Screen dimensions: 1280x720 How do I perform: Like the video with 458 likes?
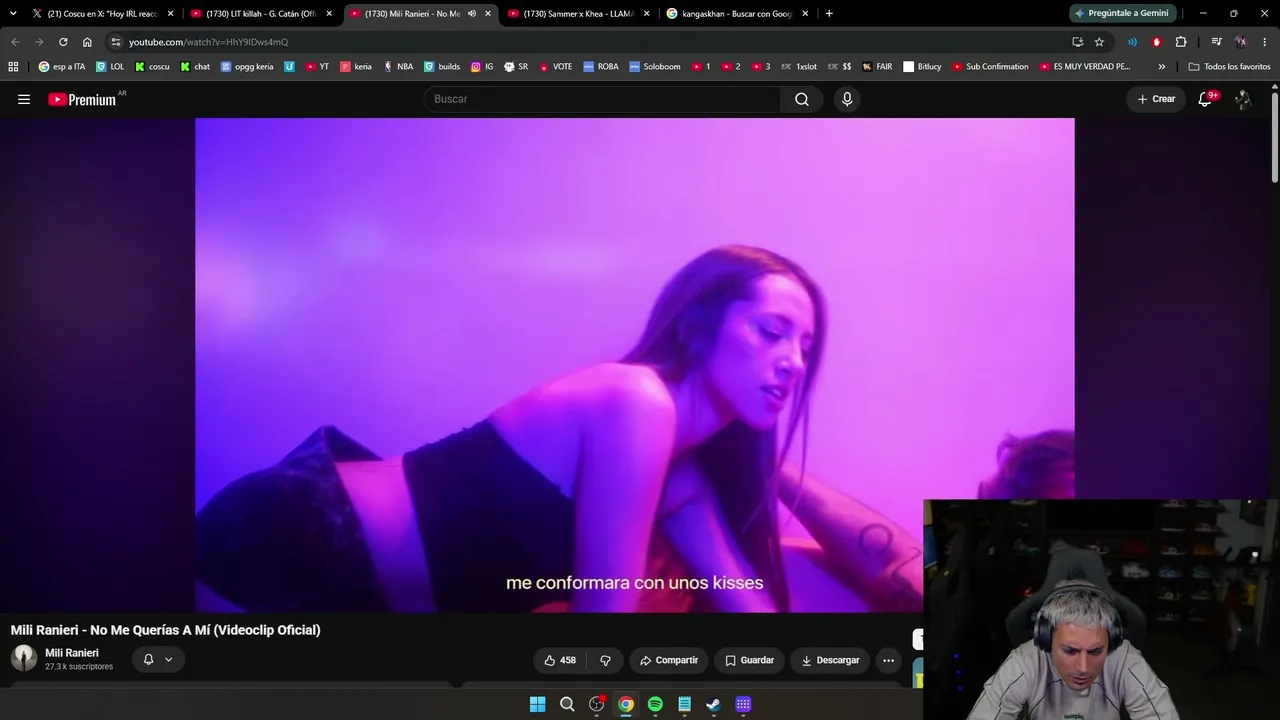560,660
